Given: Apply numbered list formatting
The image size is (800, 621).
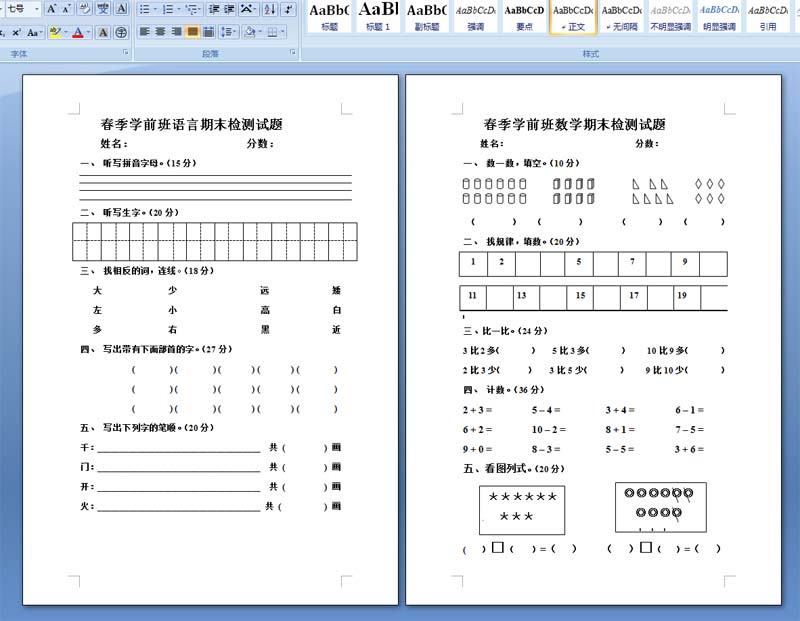Looking at the screenshot, I should coord(168,9).
